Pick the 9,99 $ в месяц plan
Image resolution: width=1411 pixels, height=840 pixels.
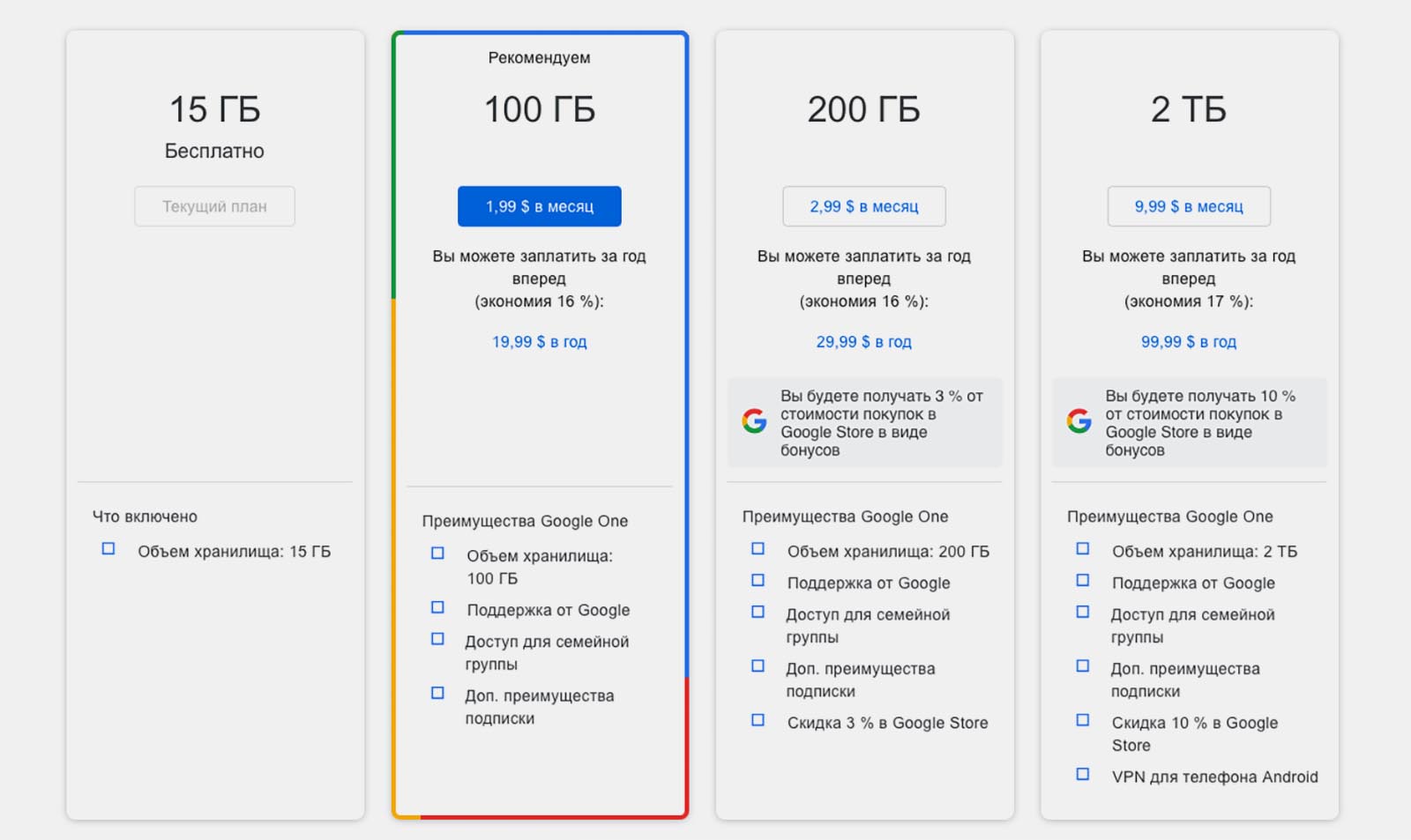point(1188,206)
